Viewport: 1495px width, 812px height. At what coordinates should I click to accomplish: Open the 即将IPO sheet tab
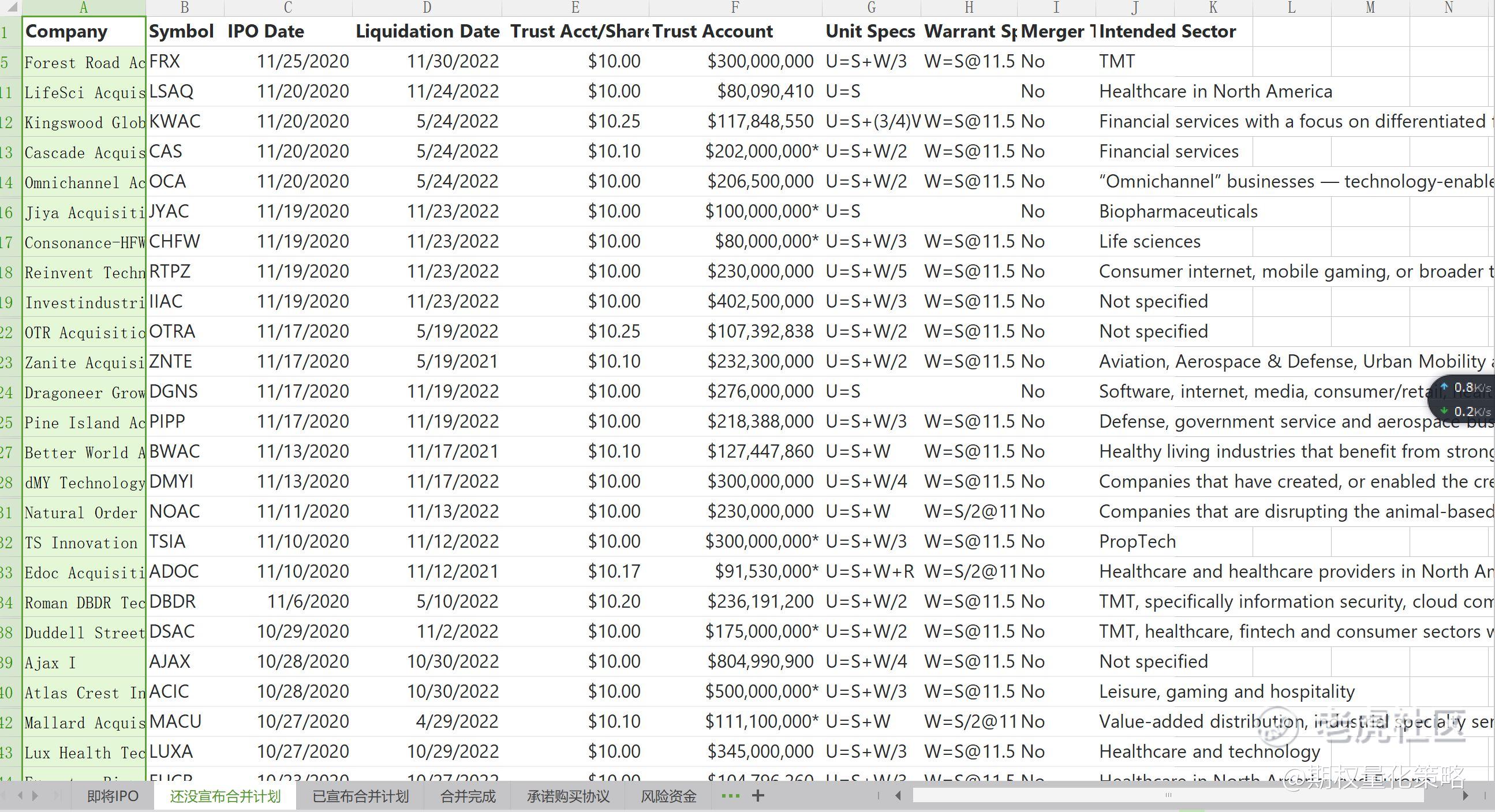click(113, 796)
